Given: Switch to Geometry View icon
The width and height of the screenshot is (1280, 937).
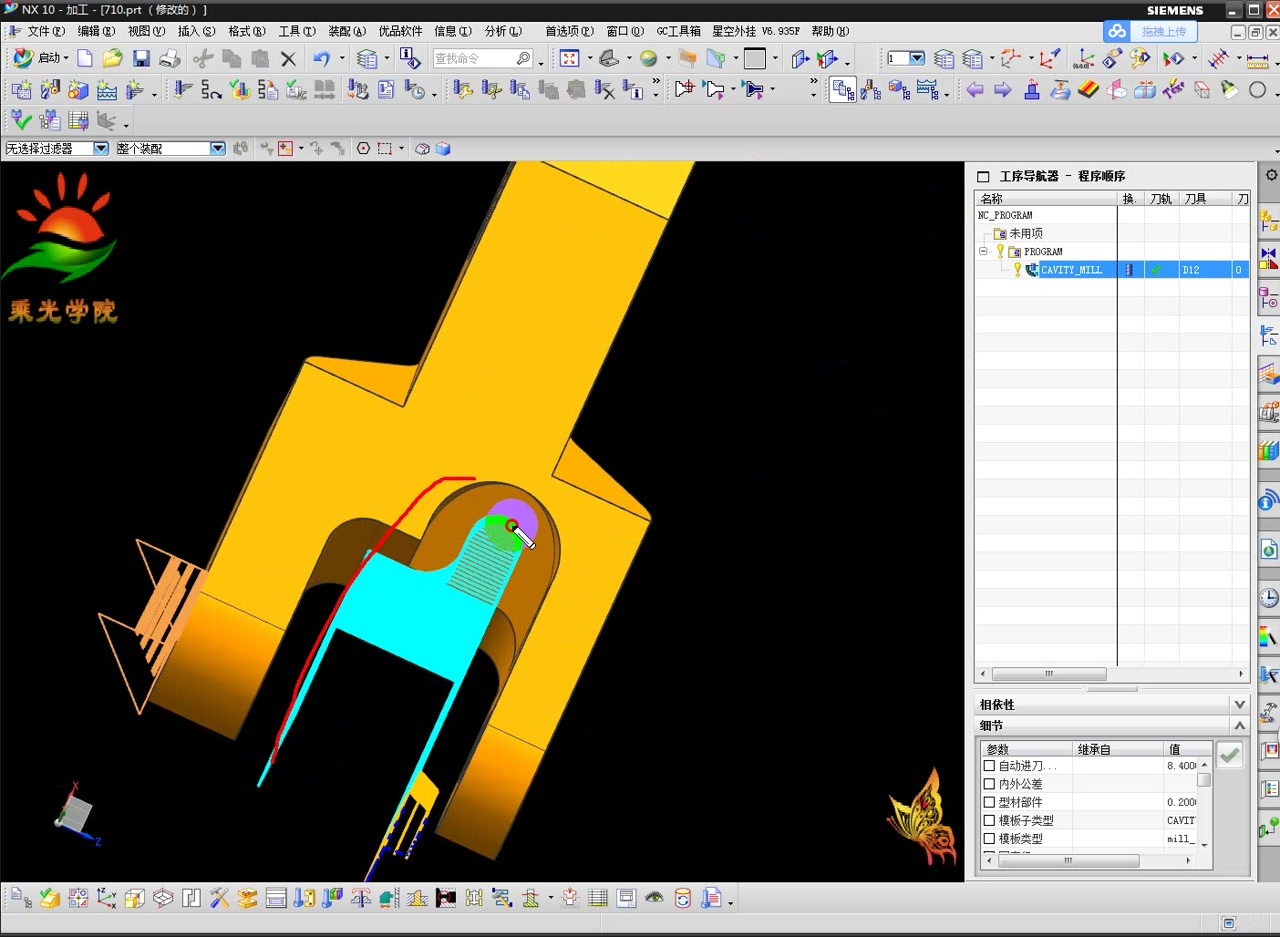Looking at the screenshot, I should click(898, 90).
